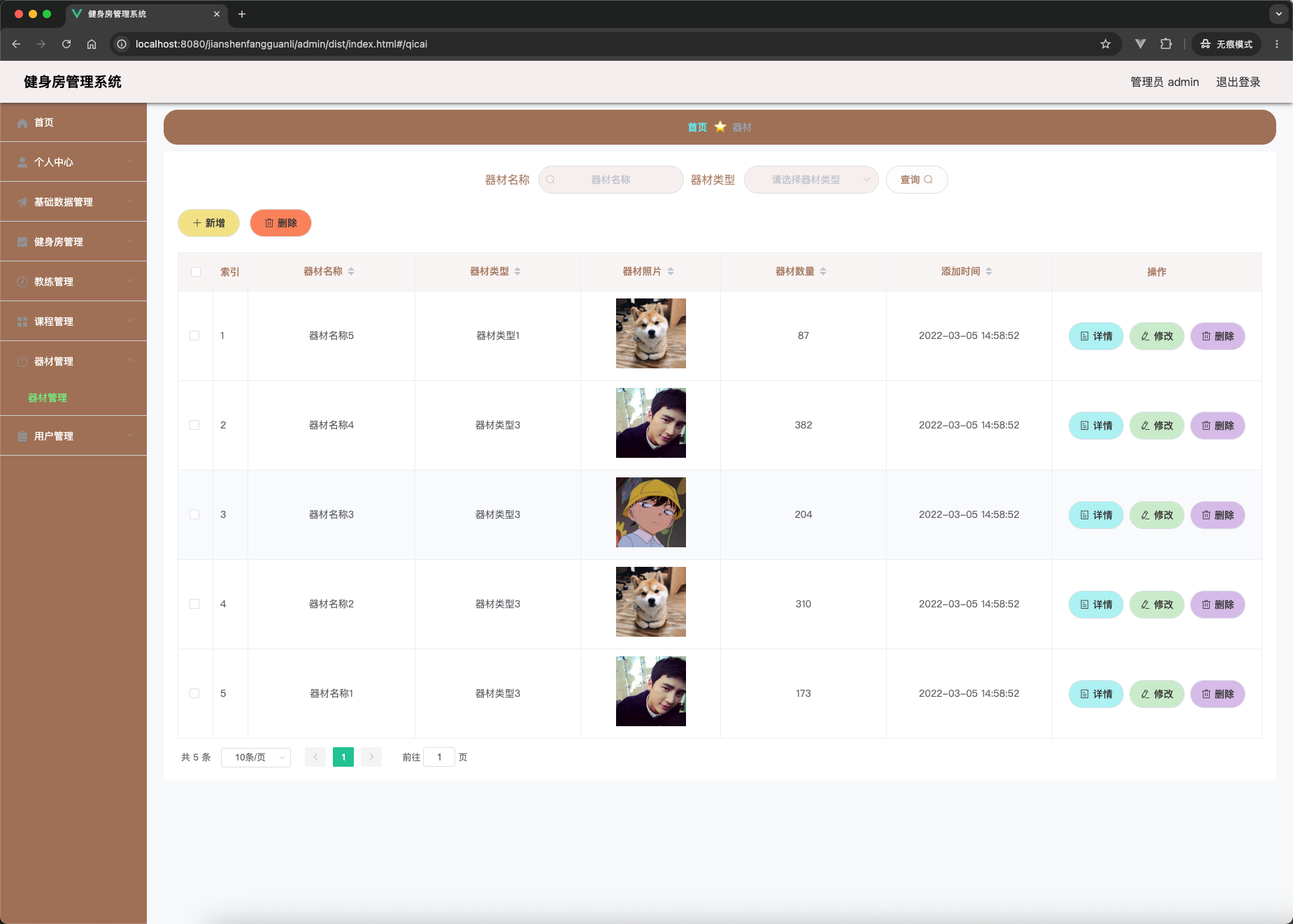Click the 查询 search button
This screenshot has width=1293, height=924.
(917, 180)
